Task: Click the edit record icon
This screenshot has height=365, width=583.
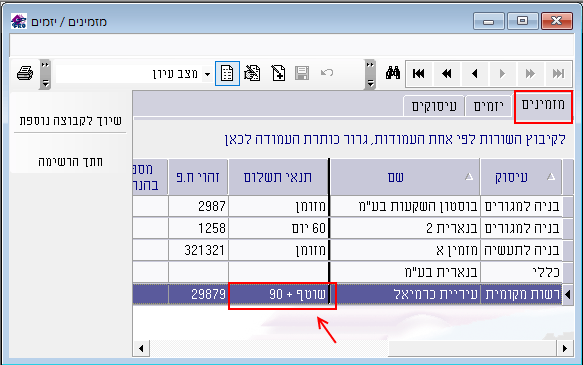Action: 252,73
